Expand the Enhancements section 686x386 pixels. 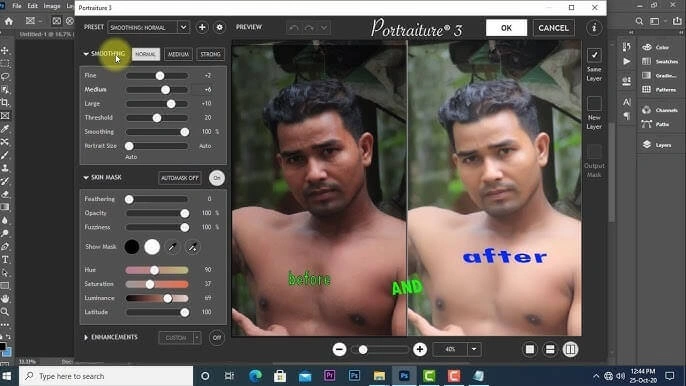click(x=86, y=337)
